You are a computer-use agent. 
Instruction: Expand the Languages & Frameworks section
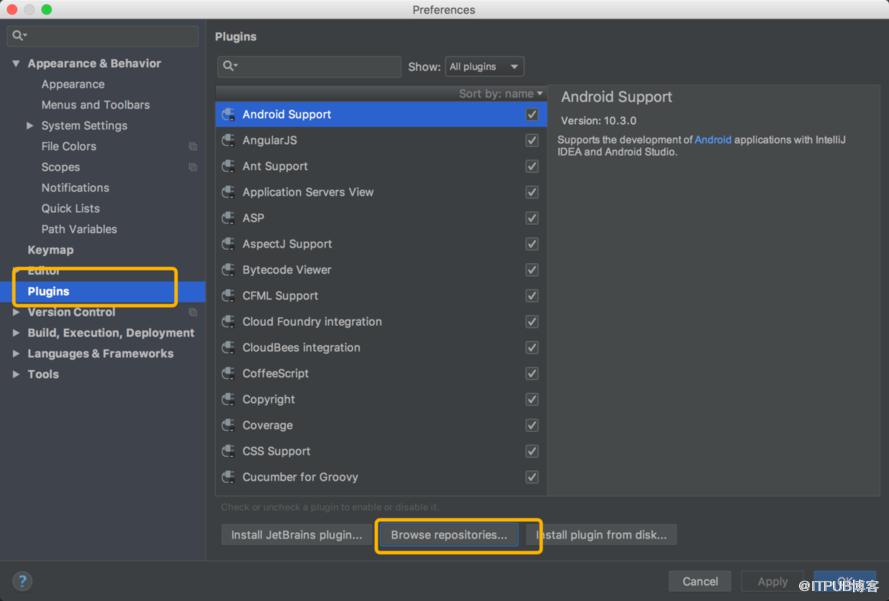16,354
